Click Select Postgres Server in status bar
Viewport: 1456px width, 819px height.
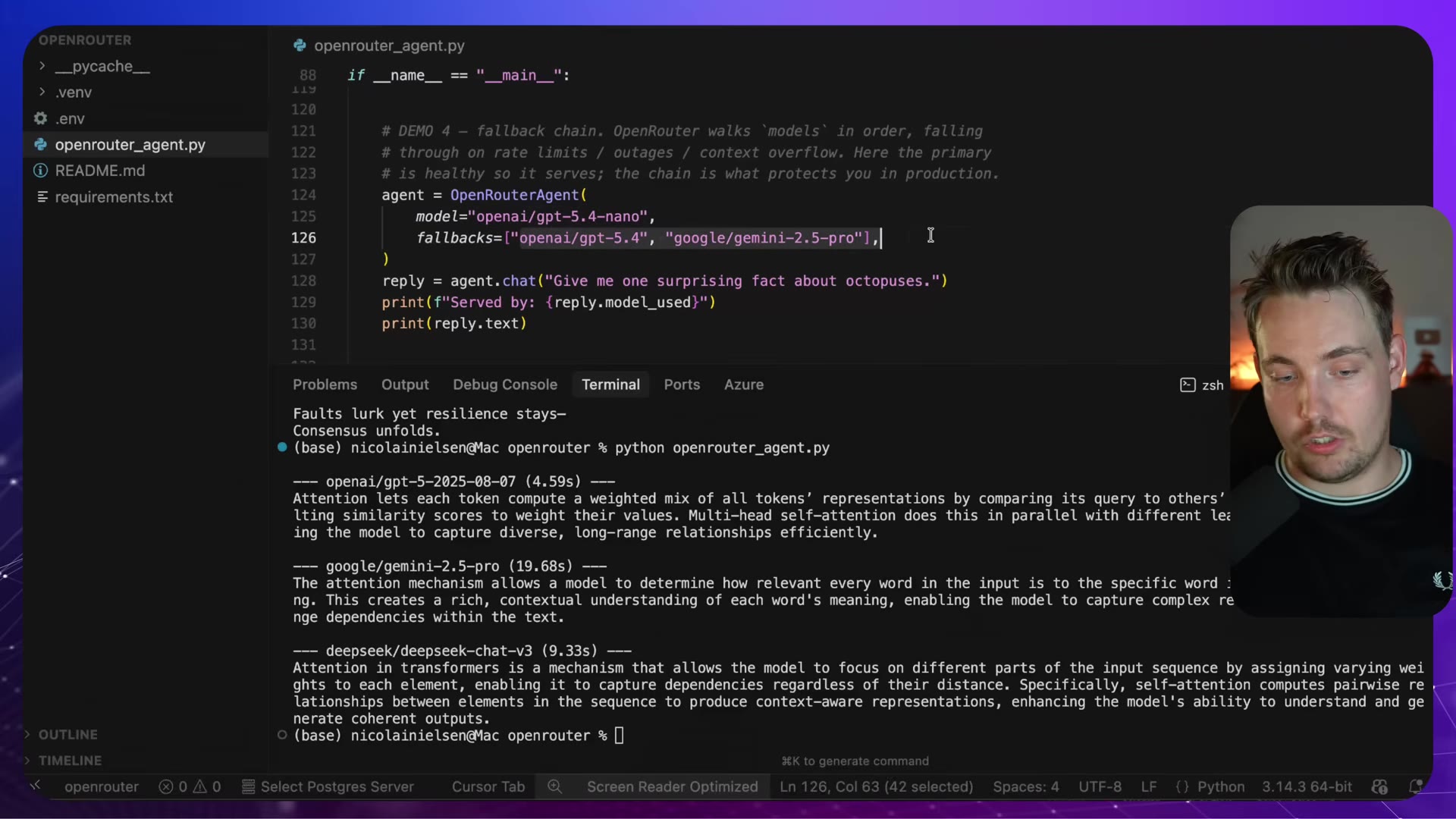(x=337, y=787)
